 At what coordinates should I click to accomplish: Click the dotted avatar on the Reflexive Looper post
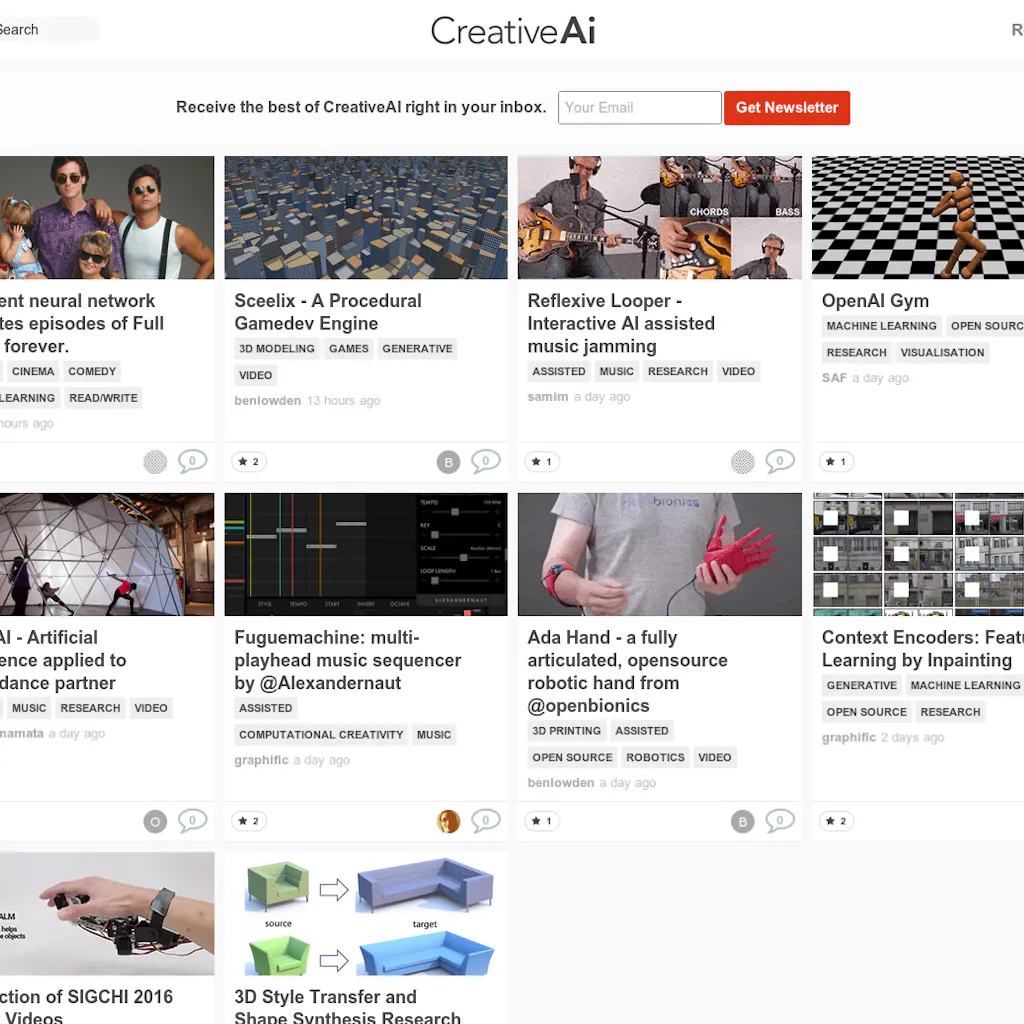(742, 461)
